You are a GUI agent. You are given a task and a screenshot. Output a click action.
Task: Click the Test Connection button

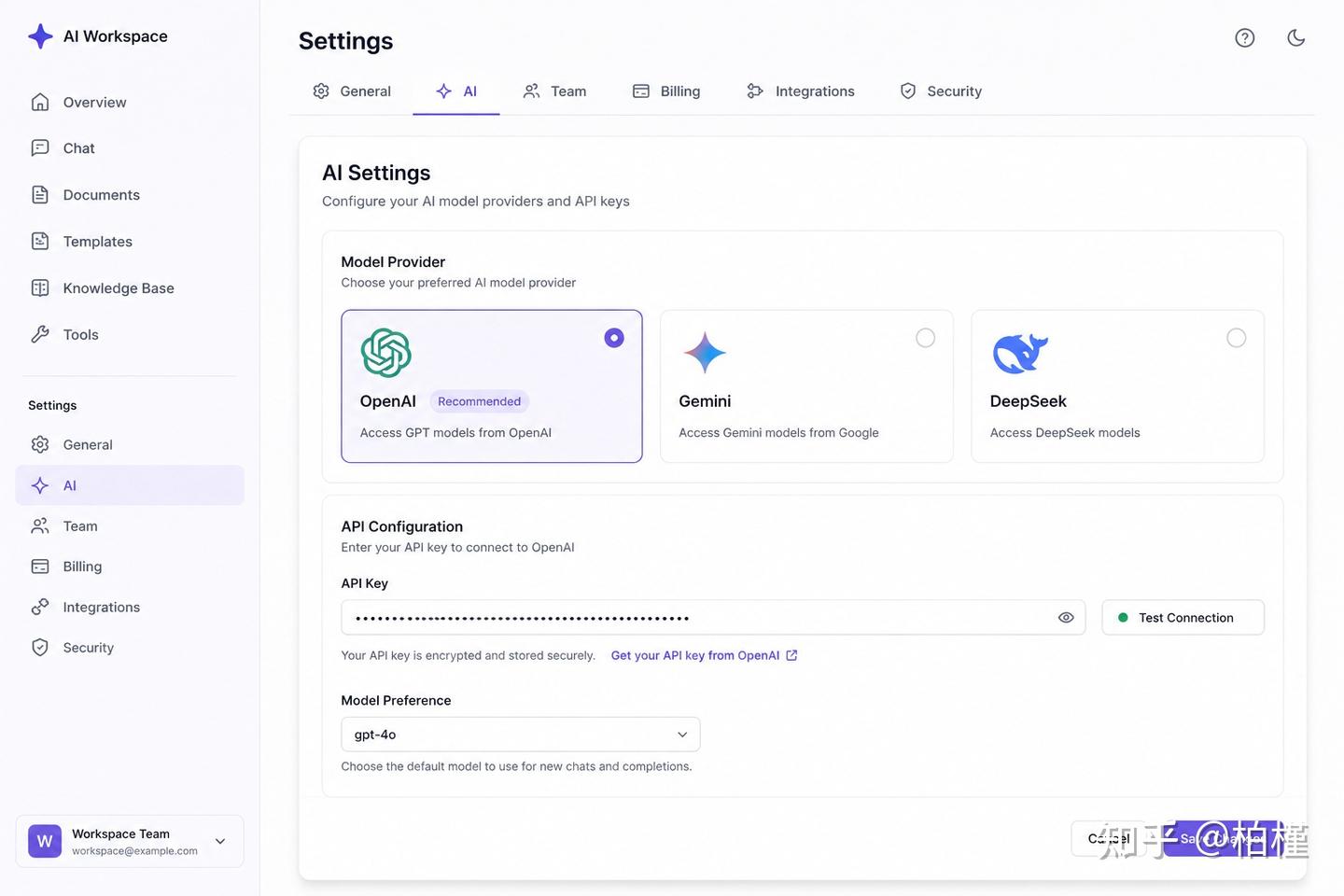1183,618
